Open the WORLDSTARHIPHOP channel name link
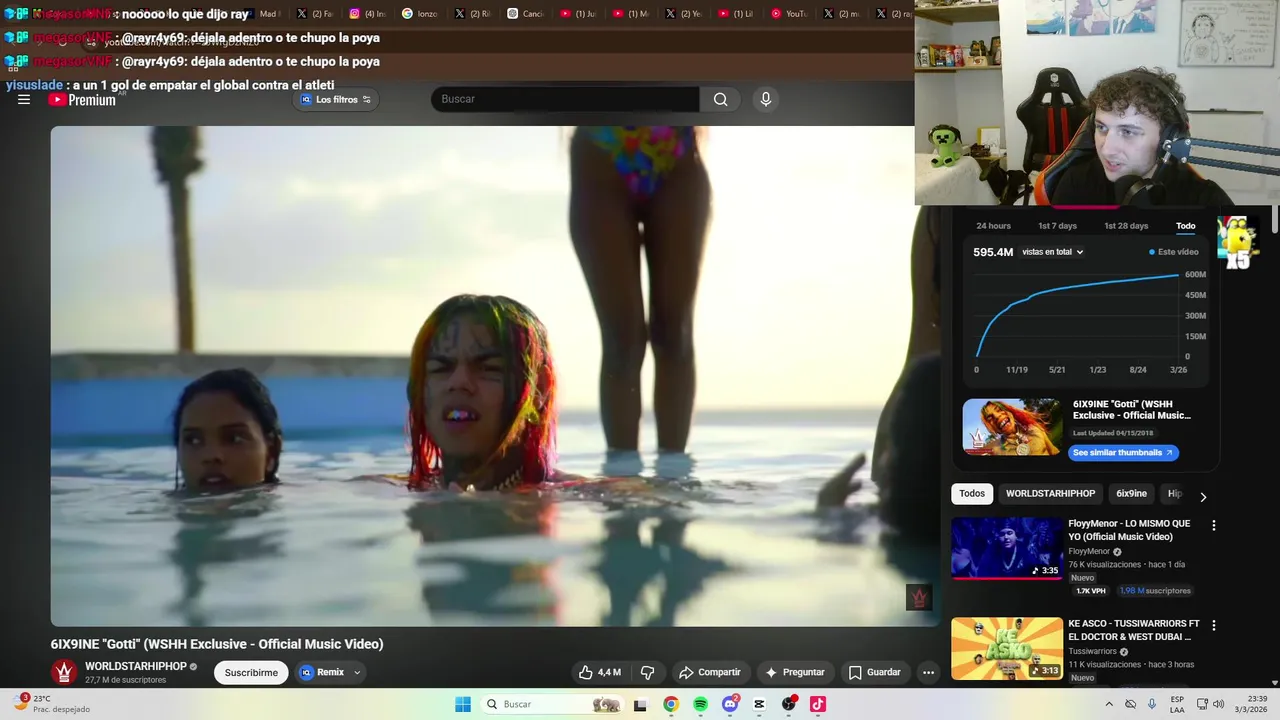This screenshot has width=1280, height=720. 136,666
